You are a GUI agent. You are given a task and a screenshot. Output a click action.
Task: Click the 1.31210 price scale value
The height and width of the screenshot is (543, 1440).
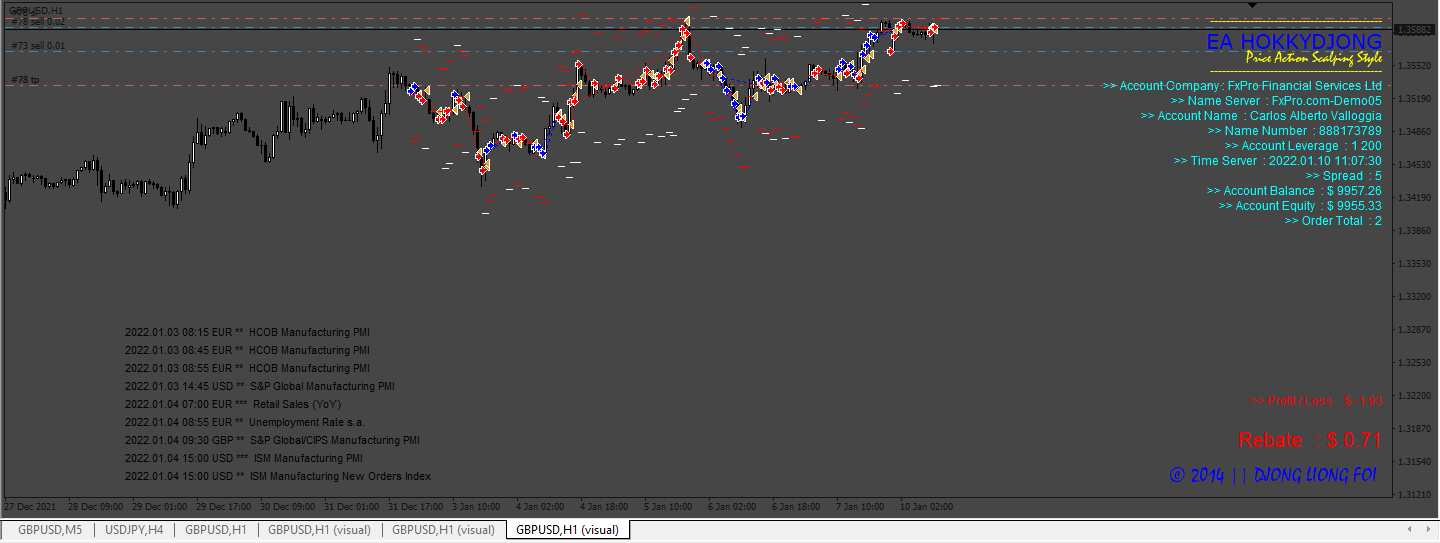pos(1415,495)
